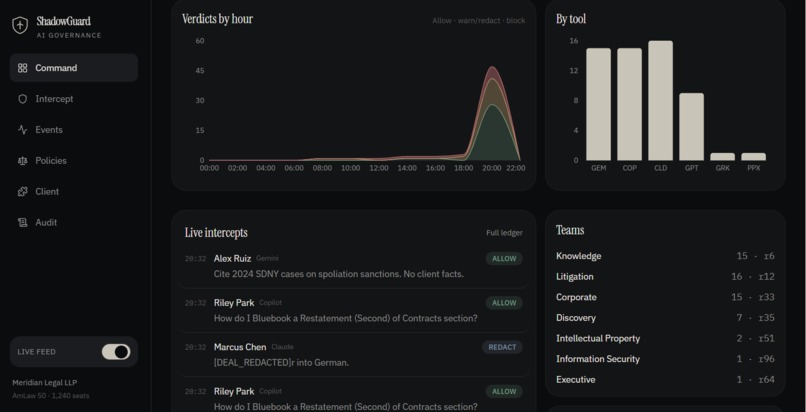Open the Client menu item
The image size is (806, 412).
pos(74,191)
